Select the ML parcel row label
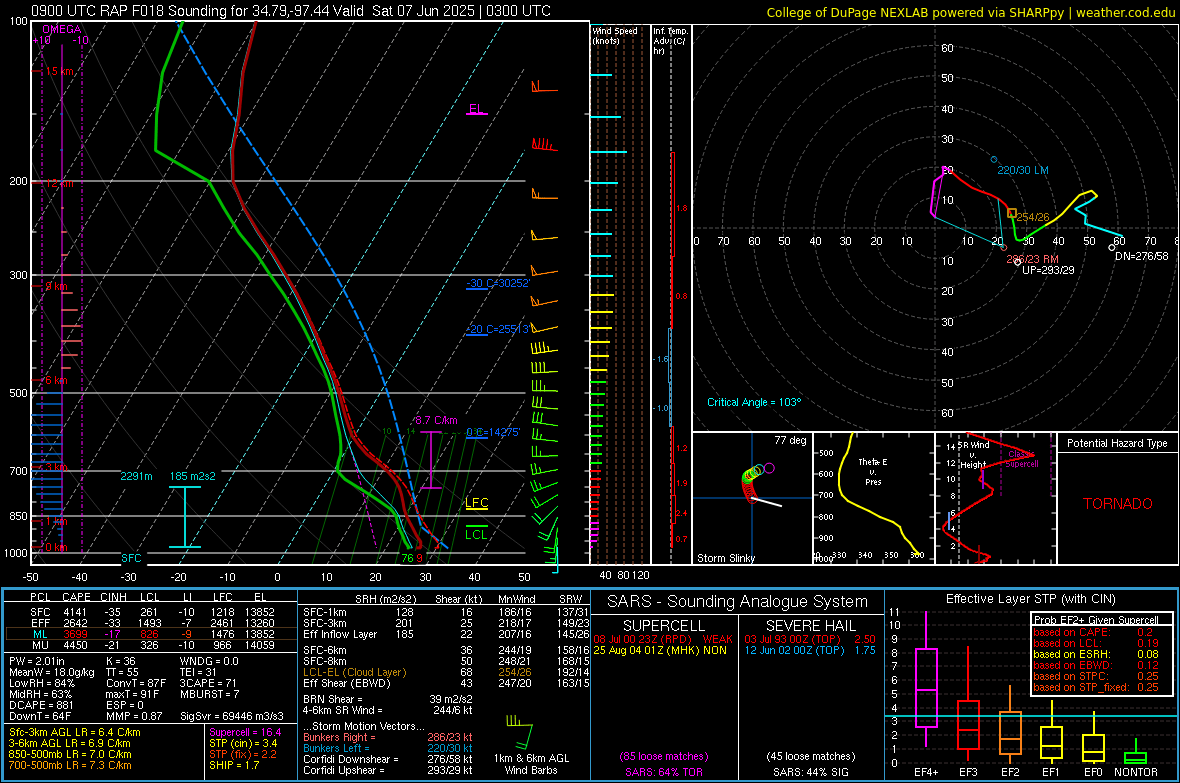1180x783 pixels. 40,634
